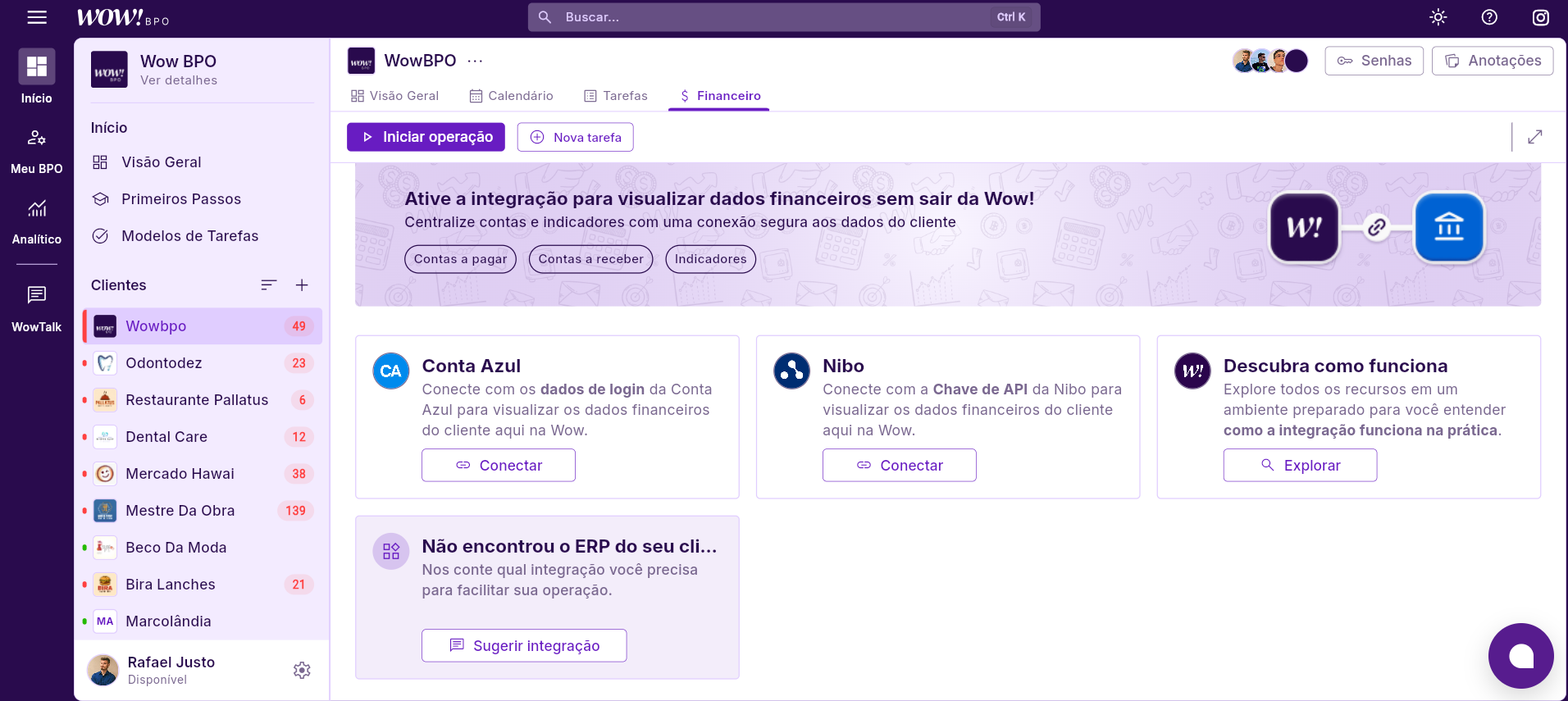1568x701 pixels.
Task: Select the Indicadores chip
Action: pos(710,259)
